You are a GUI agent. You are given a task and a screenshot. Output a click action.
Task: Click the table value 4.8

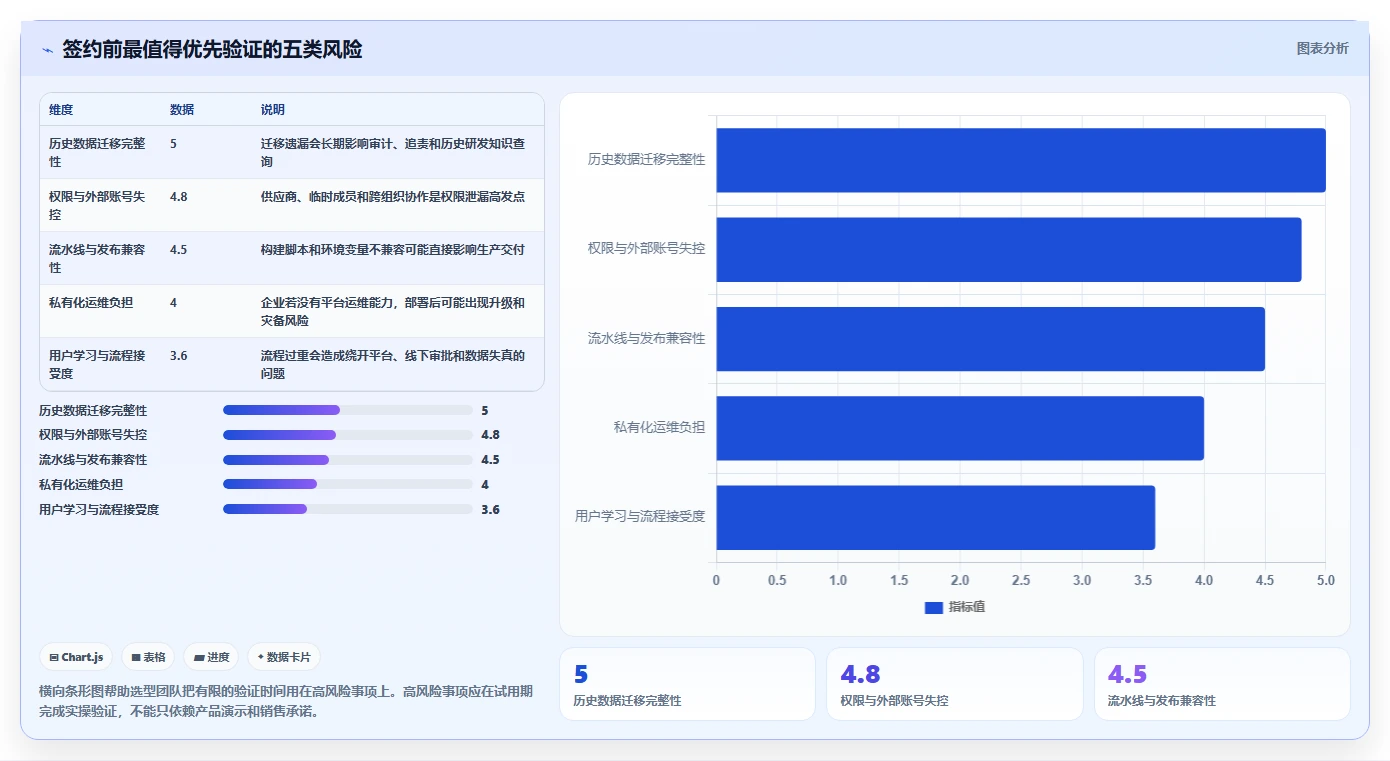tap(179, 197)
